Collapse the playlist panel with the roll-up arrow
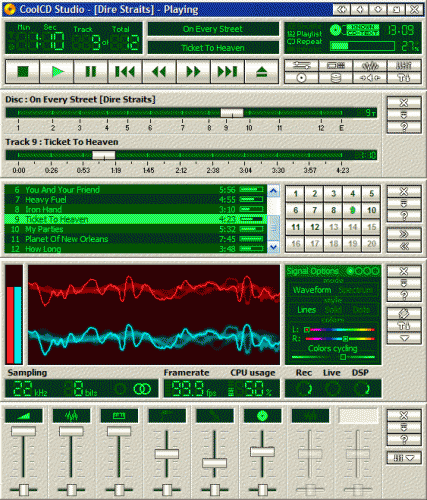427x500 pixels. coord(404,204)
